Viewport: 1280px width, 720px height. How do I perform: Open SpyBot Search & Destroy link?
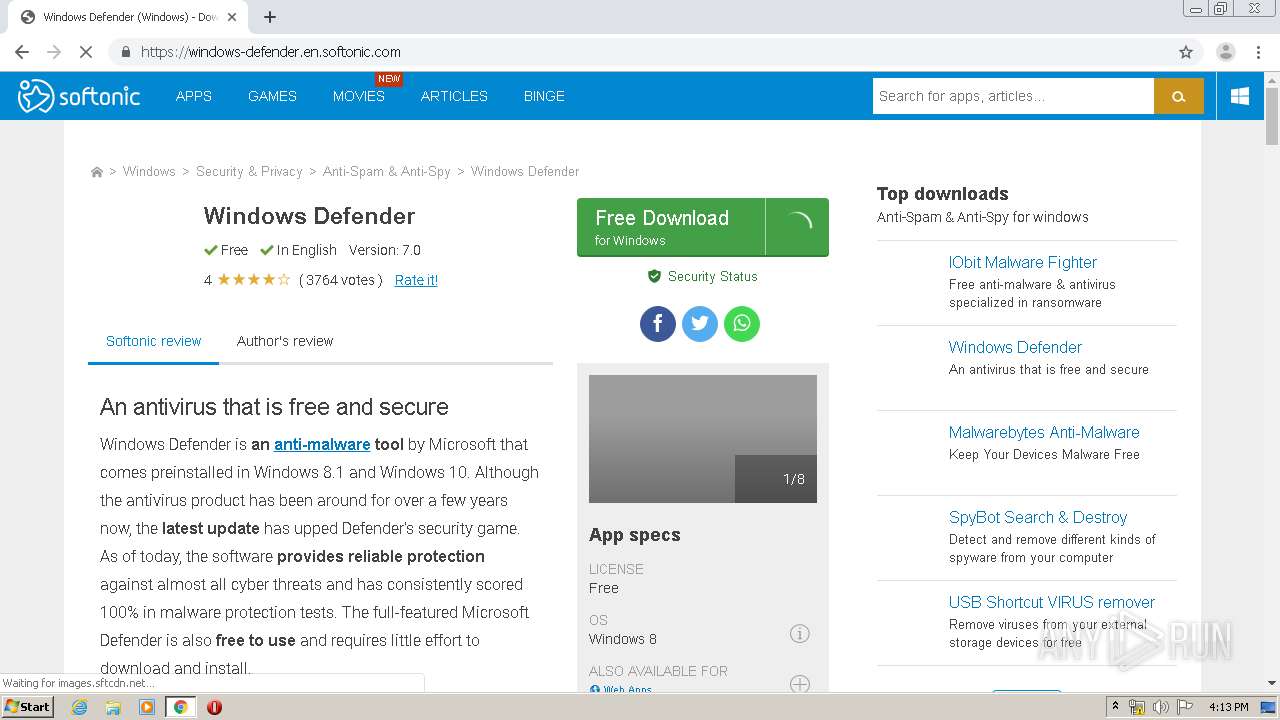1038,517
